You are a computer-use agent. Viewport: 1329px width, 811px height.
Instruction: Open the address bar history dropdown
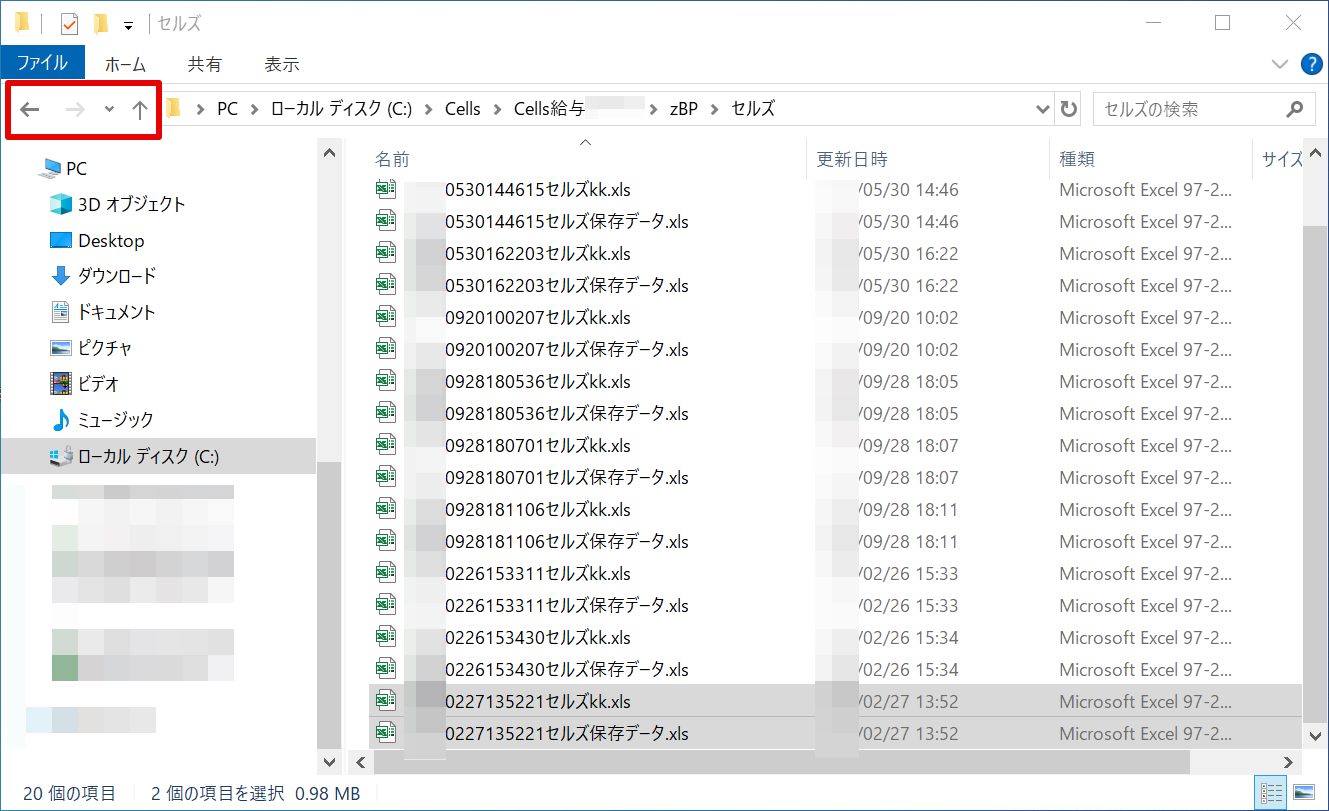click(1043, 109)
